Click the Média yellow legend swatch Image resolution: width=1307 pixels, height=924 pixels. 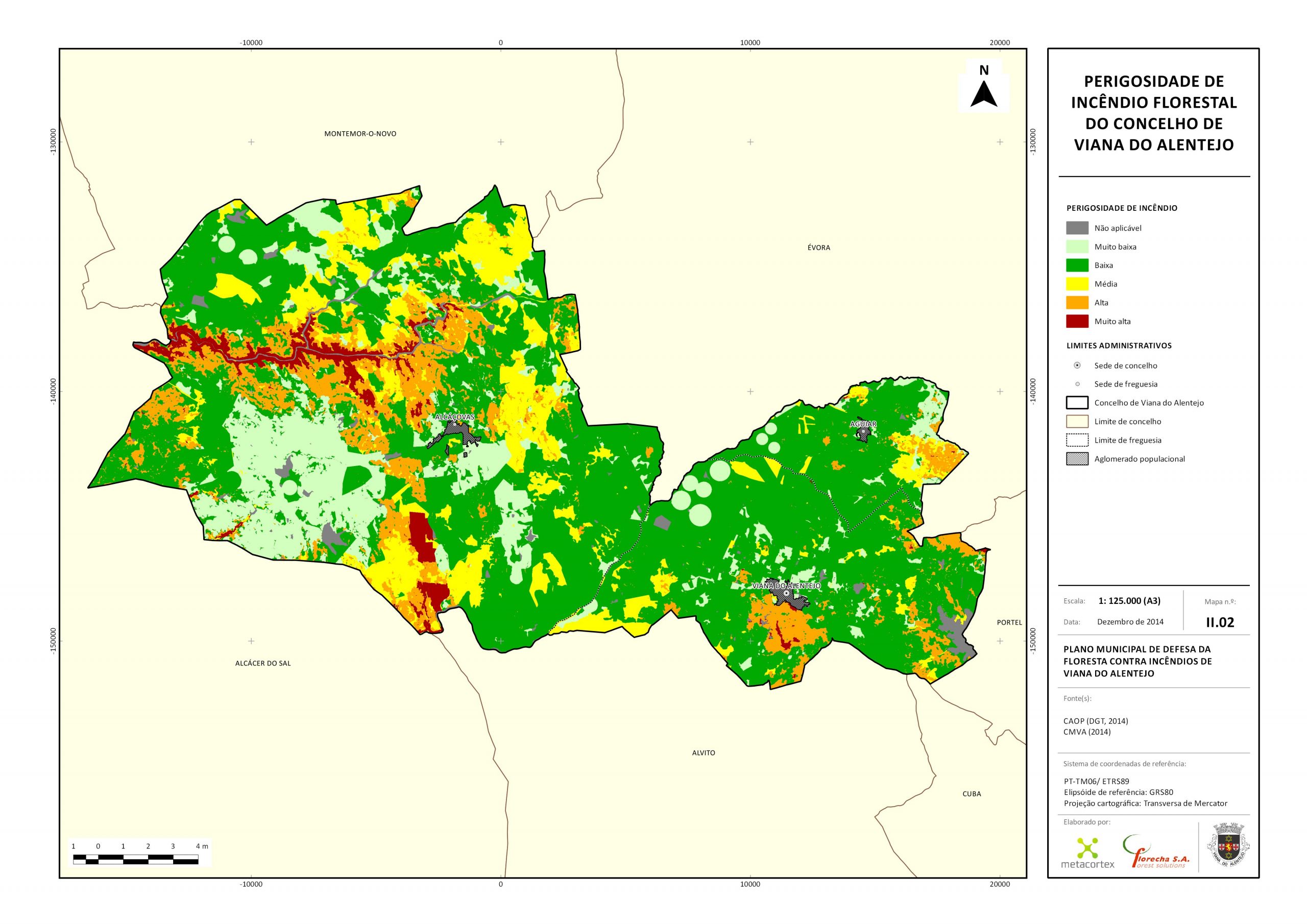pos(1077,283)
